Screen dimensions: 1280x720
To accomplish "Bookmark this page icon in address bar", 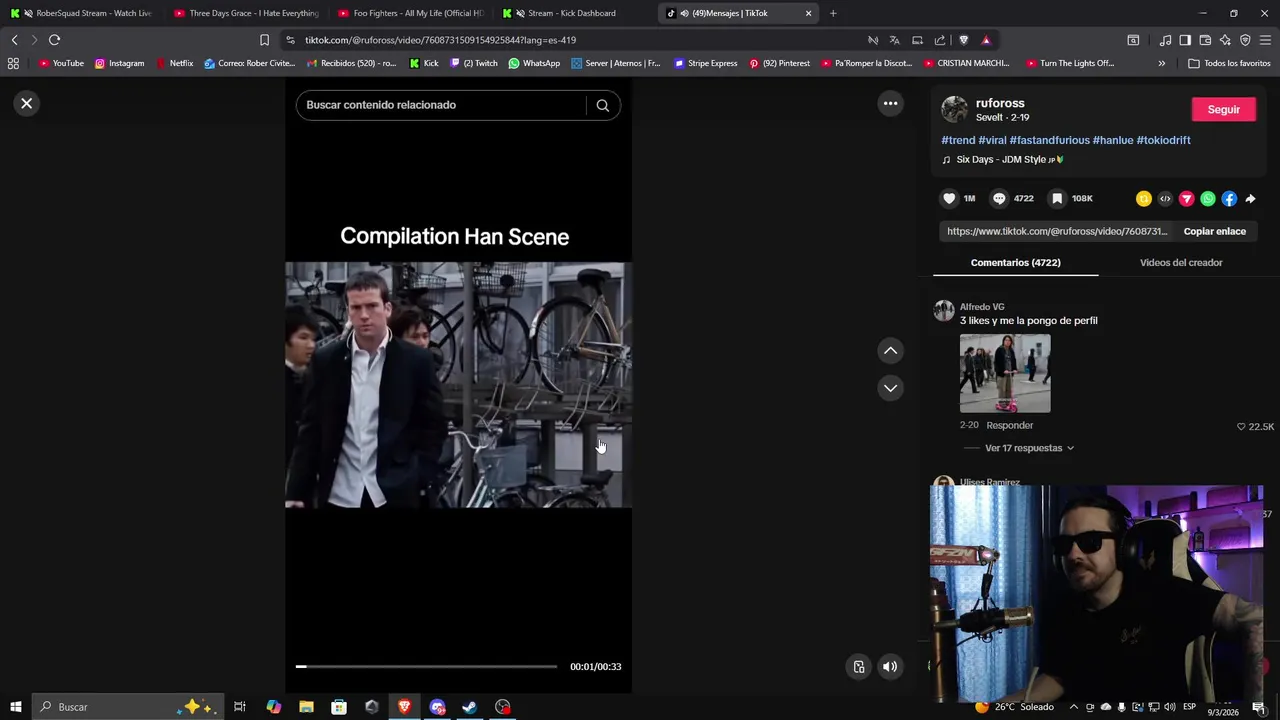I will point(264,40).
